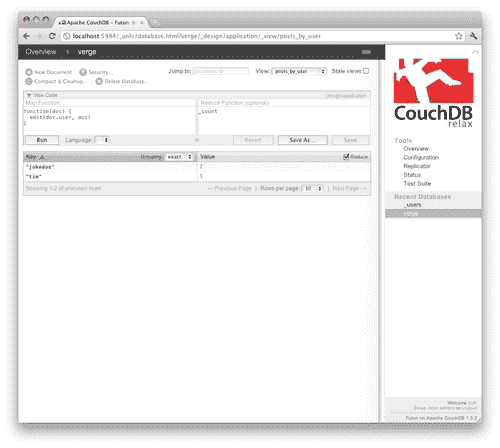Change the Rows per page dropdown

pos(313,189)
